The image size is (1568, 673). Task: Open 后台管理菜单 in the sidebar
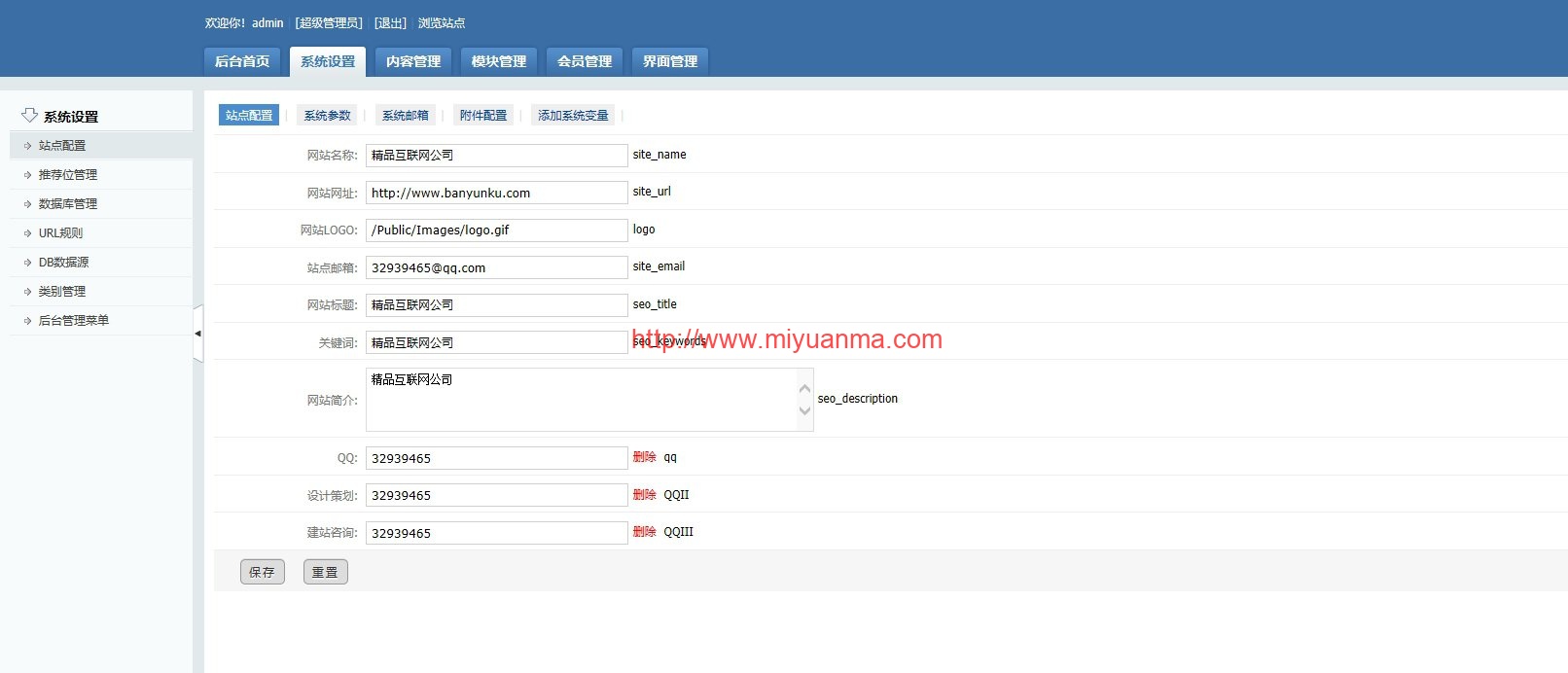[101, 320]
